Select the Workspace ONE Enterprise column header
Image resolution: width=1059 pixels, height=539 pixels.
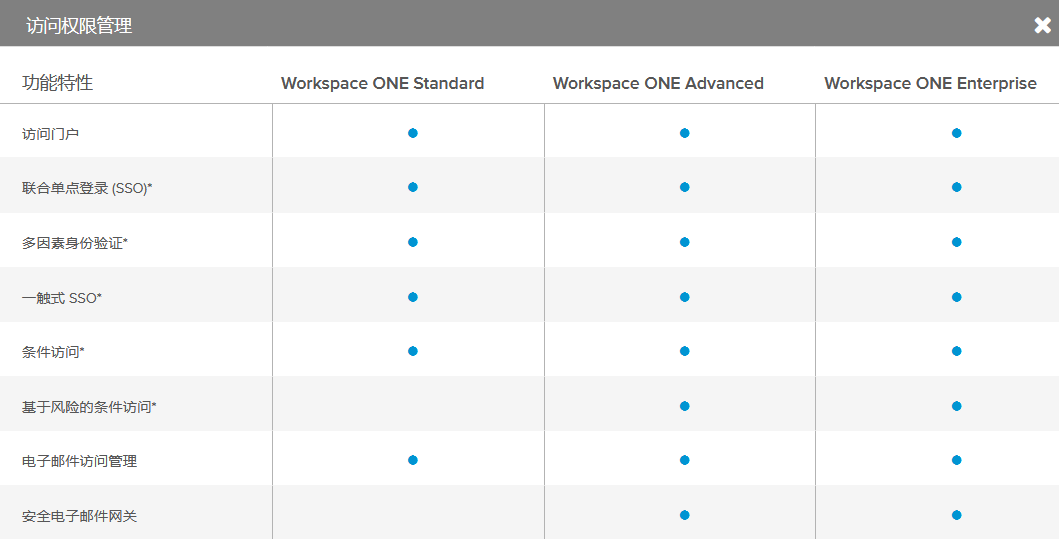click(x=930, y=84)
